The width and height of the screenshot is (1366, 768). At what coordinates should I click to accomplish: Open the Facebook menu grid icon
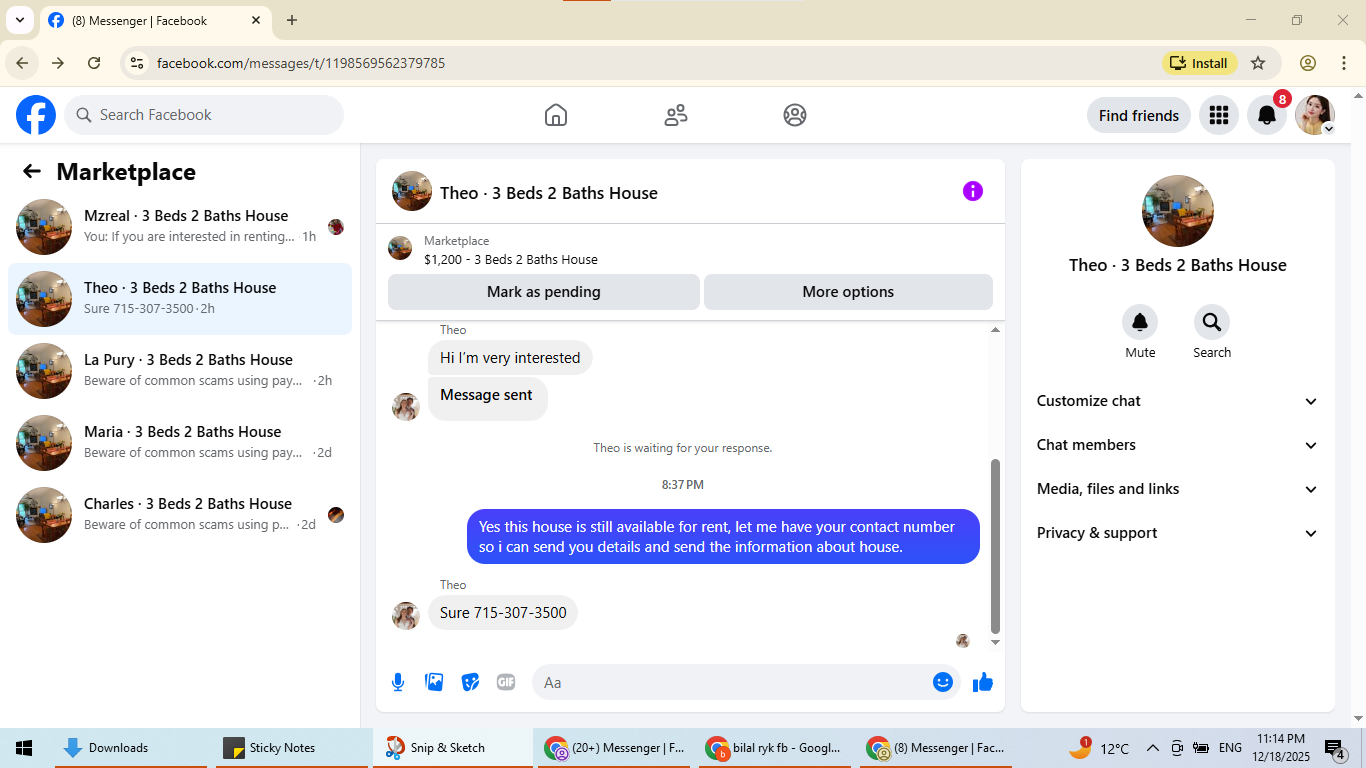pos(1218,115)
